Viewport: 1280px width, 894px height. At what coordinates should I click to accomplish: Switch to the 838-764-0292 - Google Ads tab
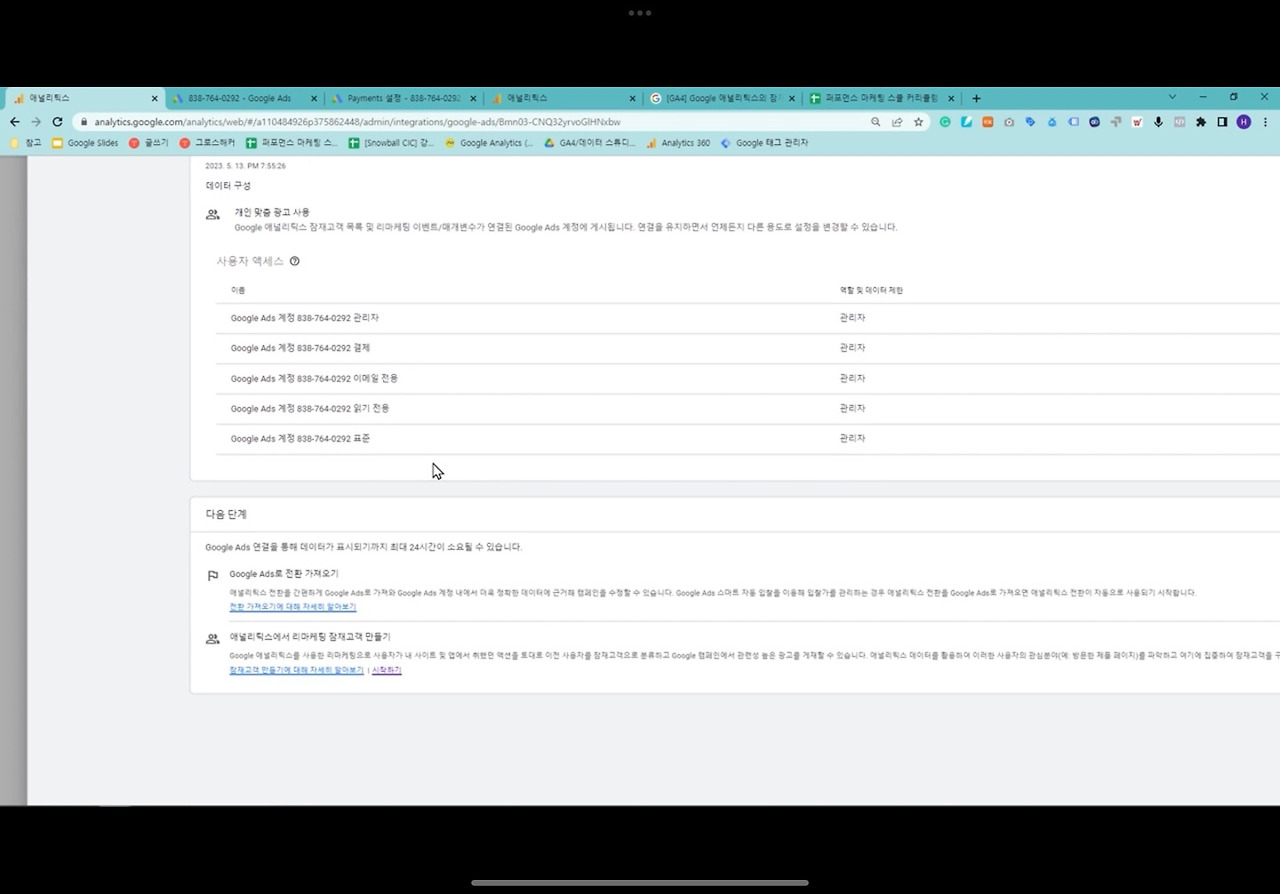point(239,98)
